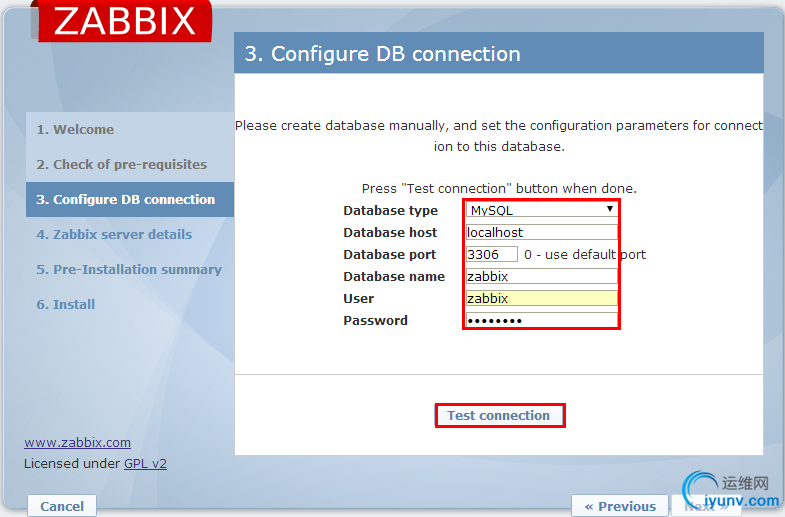
Task: Click the 'Database host' label
Action: pos(390,232)
